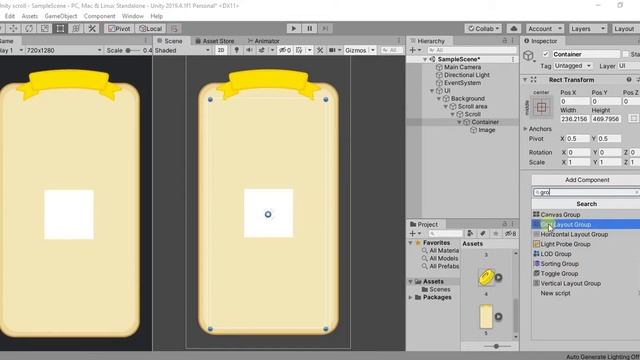The image size is (640, 360).
Task: Open the Gizmos dropdown
Action: click(360, 50)
